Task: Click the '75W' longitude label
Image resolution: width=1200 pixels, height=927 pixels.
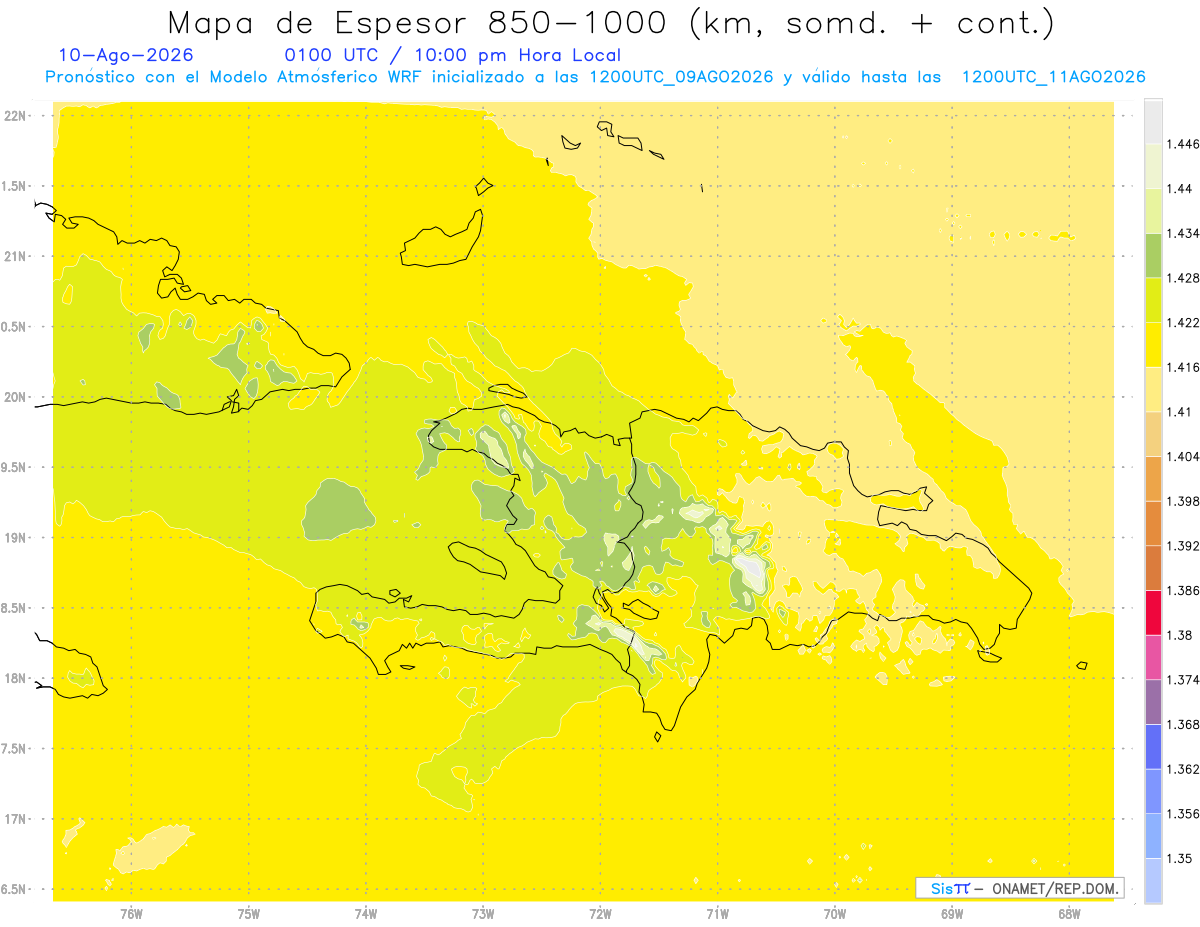Action: 248,914
